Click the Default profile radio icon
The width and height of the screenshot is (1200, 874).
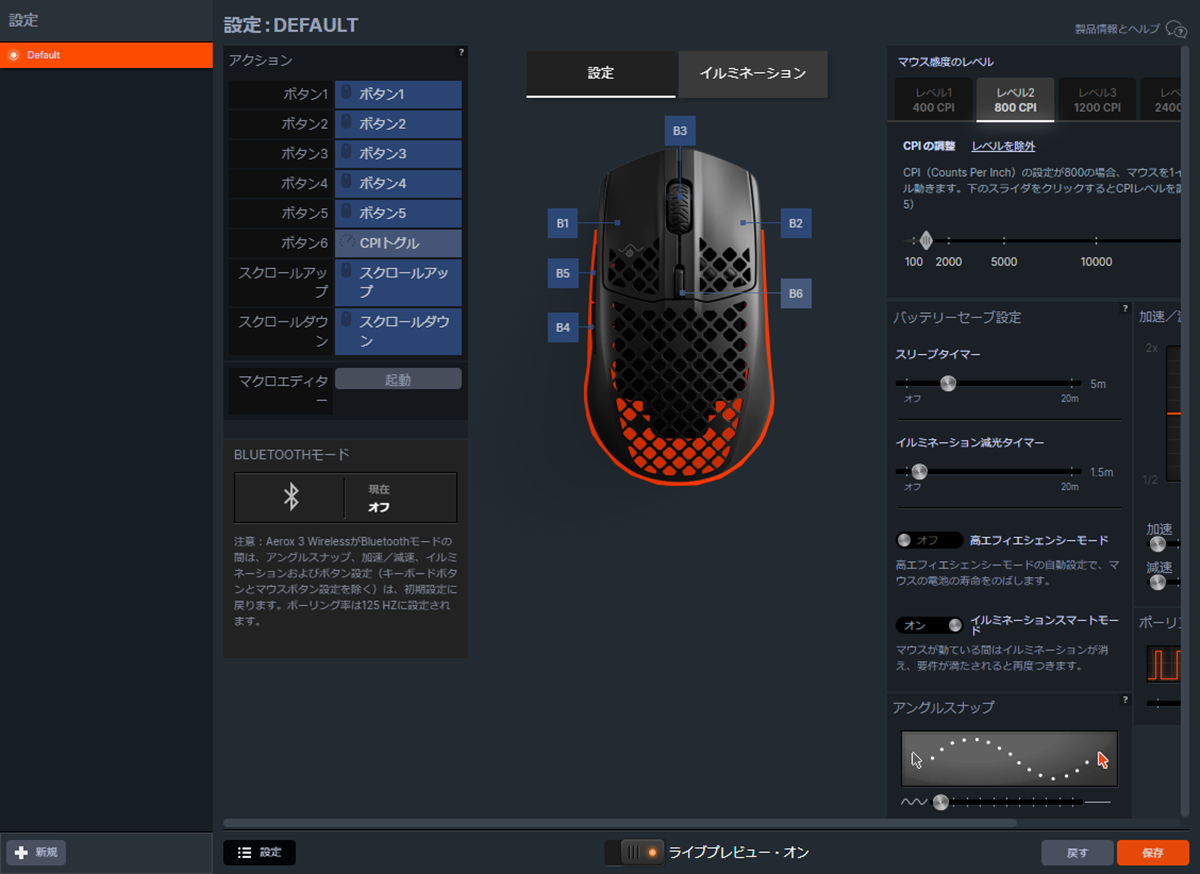click(x=13, y=55)
